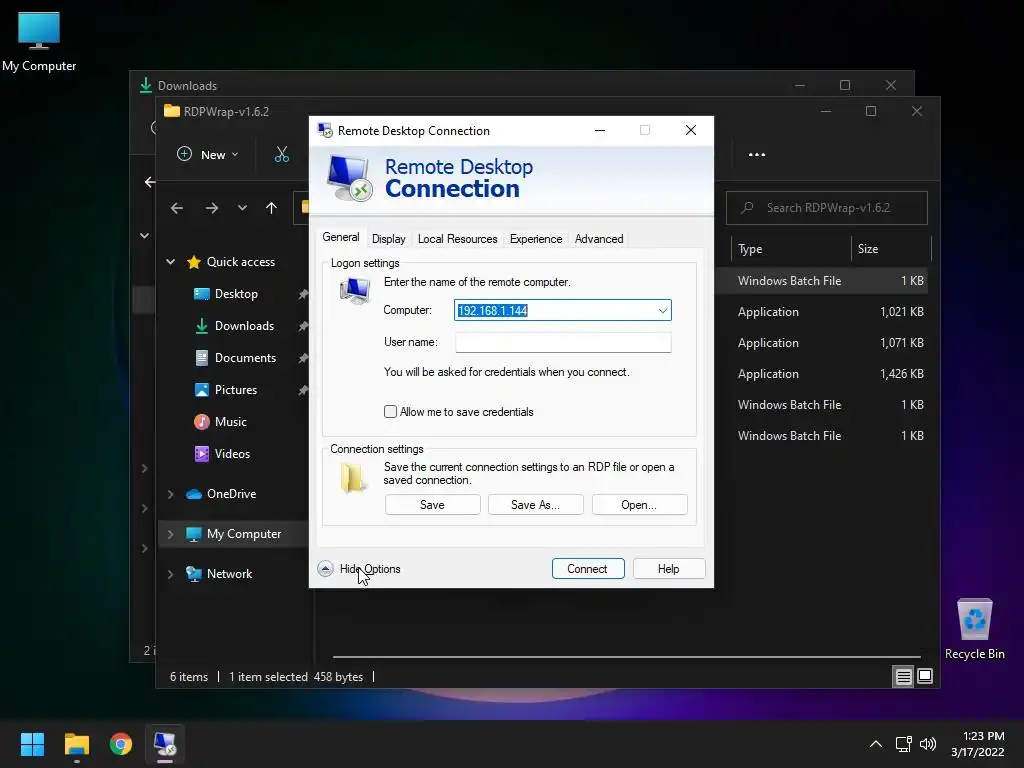This screenshot has height=768, width=1024.
Task: Select the 1,021 KB Application row
Action: tap(822, 312)
